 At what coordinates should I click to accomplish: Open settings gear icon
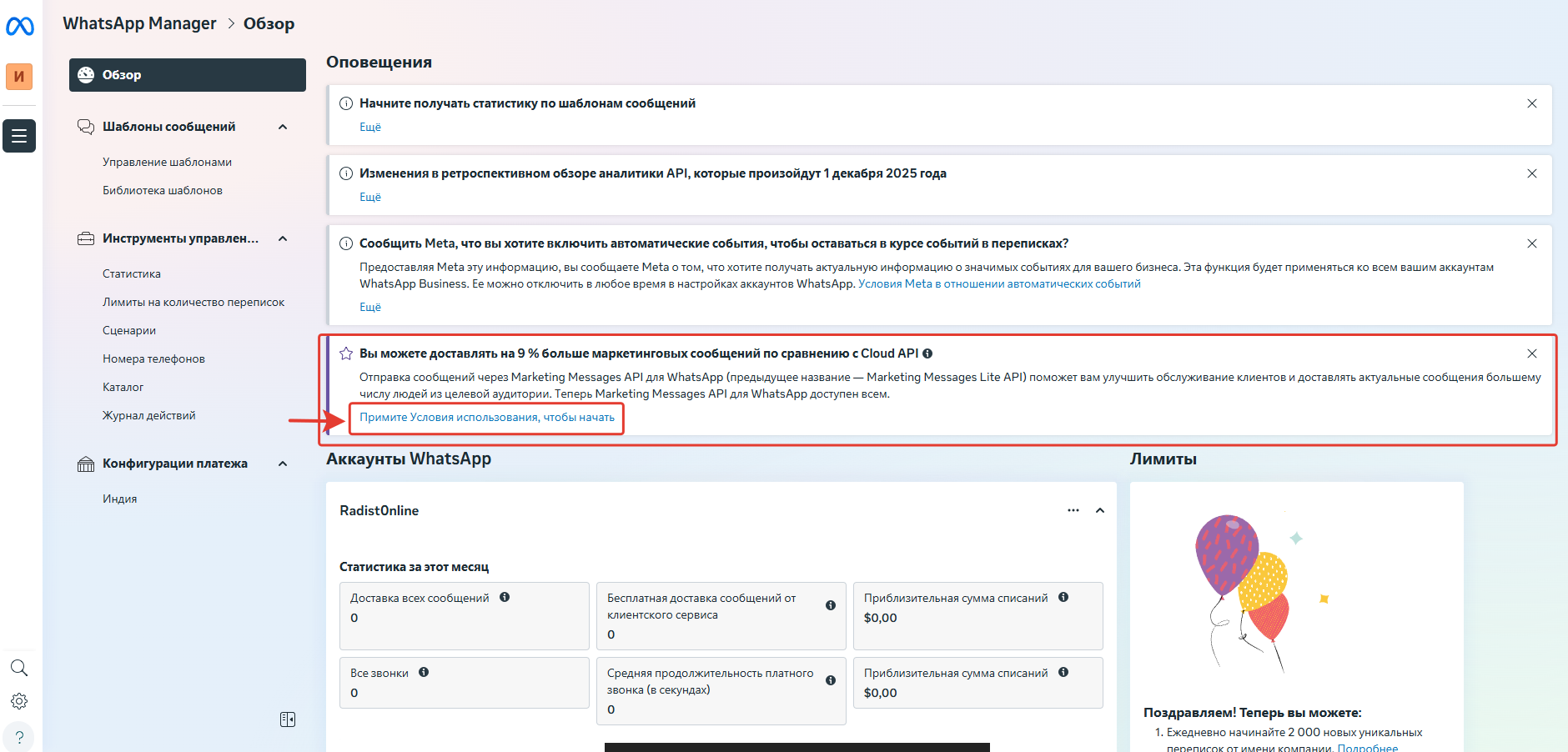[19, 701]
